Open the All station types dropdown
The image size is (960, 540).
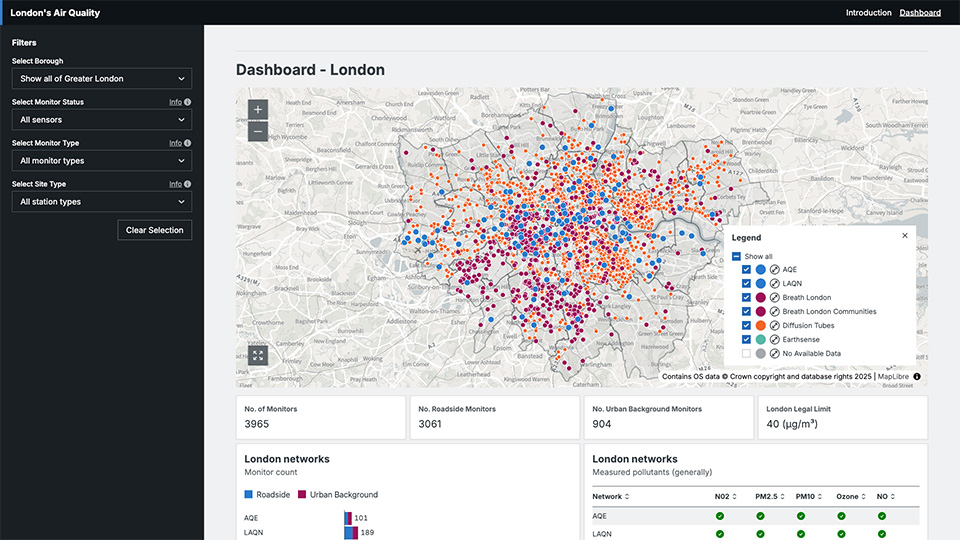coord(102,202)
